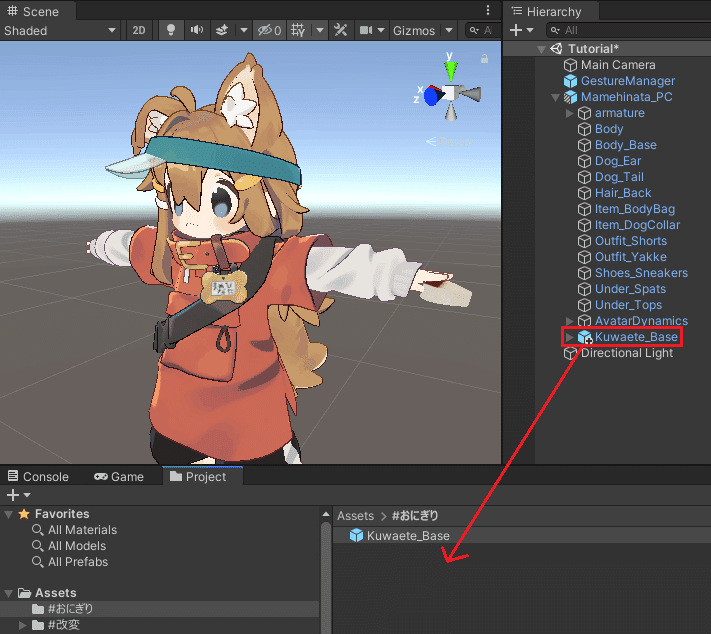Expand #改変 folder
Screen dimensions: 711x634
coord(22,625)
